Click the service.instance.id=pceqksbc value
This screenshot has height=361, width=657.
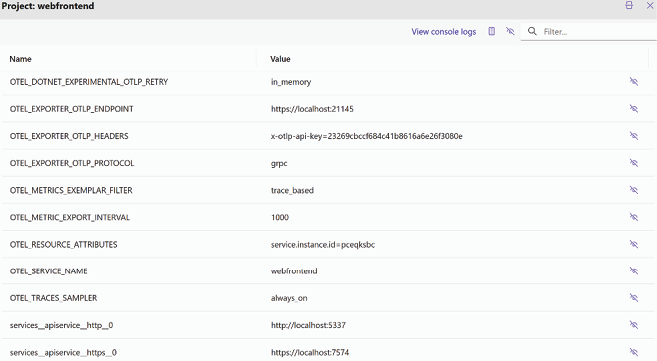click(x=323, y=244)
